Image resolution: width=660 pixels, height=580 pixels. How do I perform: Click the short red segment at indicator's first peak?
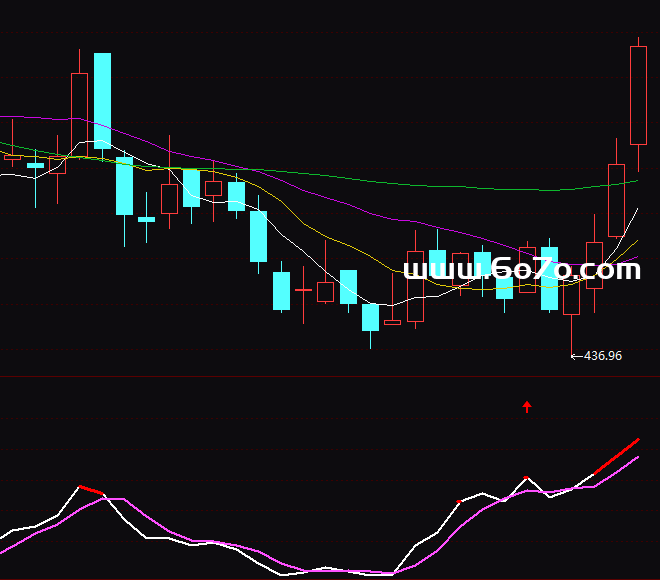tap(91, 490)
